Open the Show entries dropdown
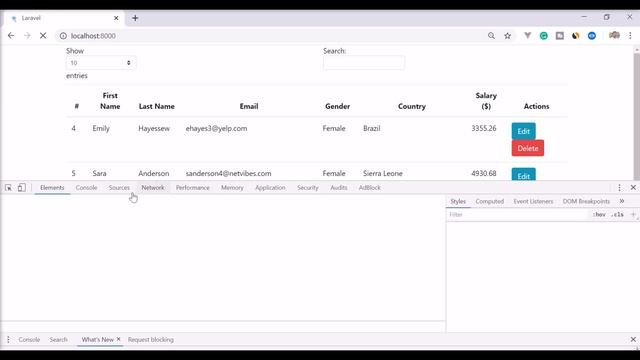Viewport: 640px width, 360px height. click(x=101, y=63)
